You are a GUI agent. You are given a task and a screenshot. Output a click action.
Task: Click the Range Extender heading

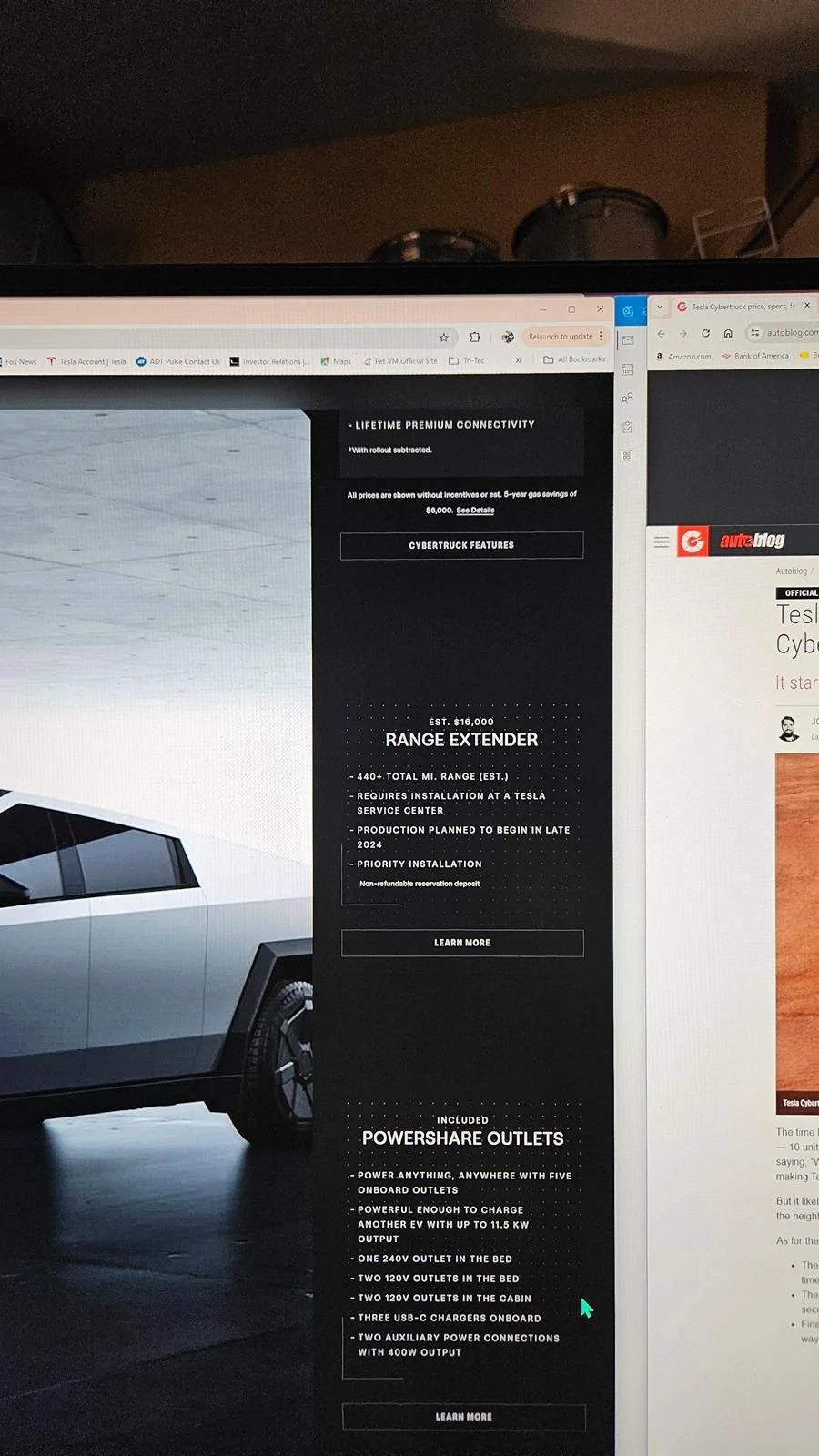click(x=461, y=740)
